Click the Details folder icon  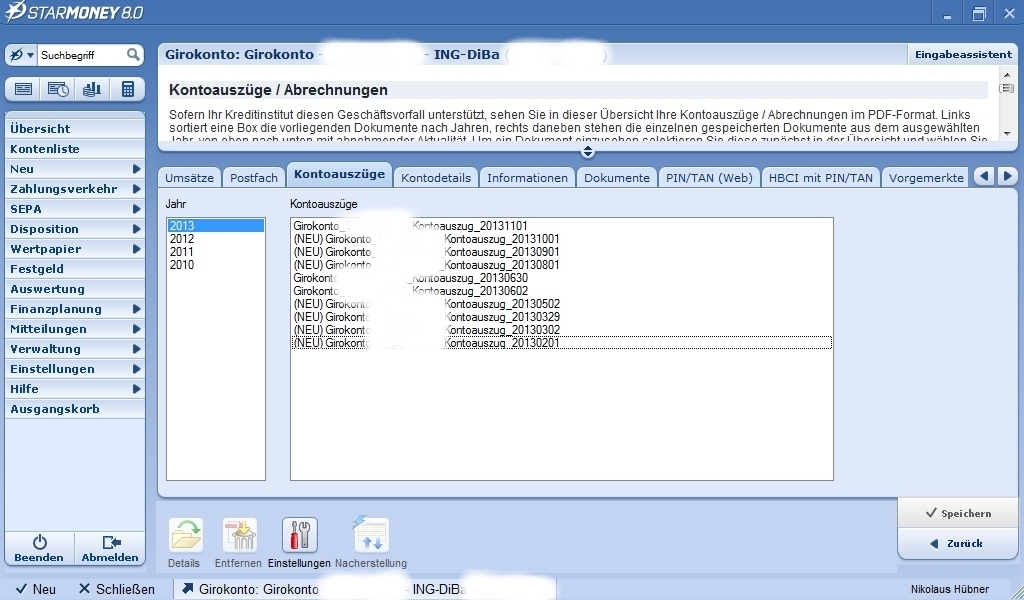point(185,535)
